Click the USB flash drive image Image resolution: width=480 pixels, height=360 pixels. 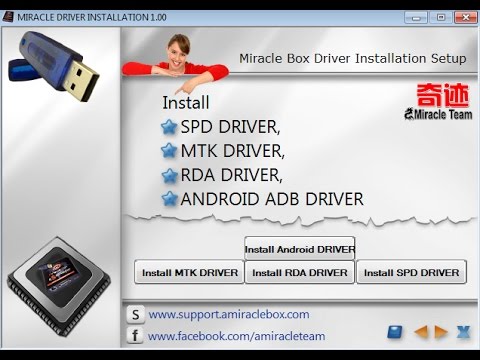point(53,67)
